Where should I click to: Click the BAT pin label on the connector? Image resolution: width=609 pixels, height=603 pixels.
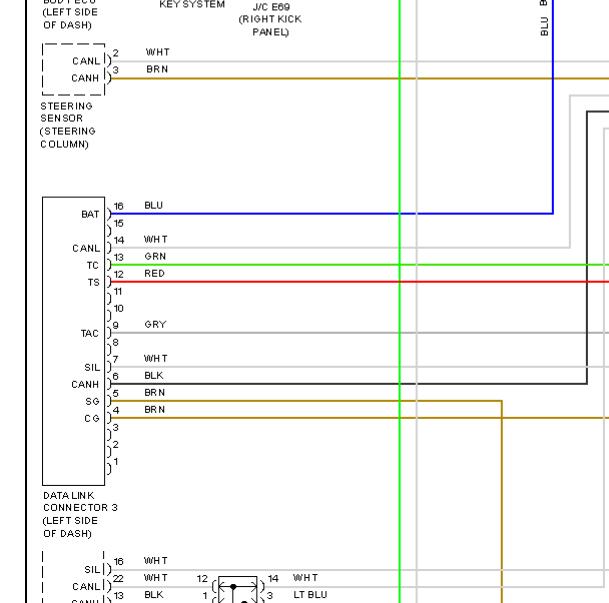pyautogui.click(x=90, y=214)
